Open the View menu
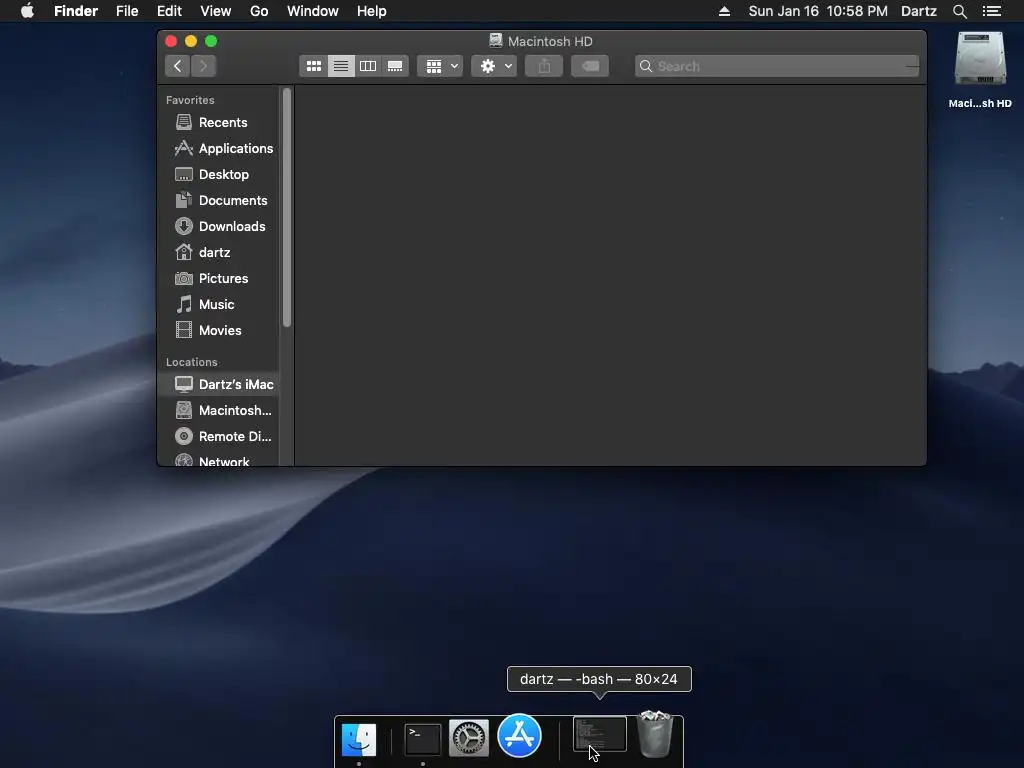 point(216,11)
